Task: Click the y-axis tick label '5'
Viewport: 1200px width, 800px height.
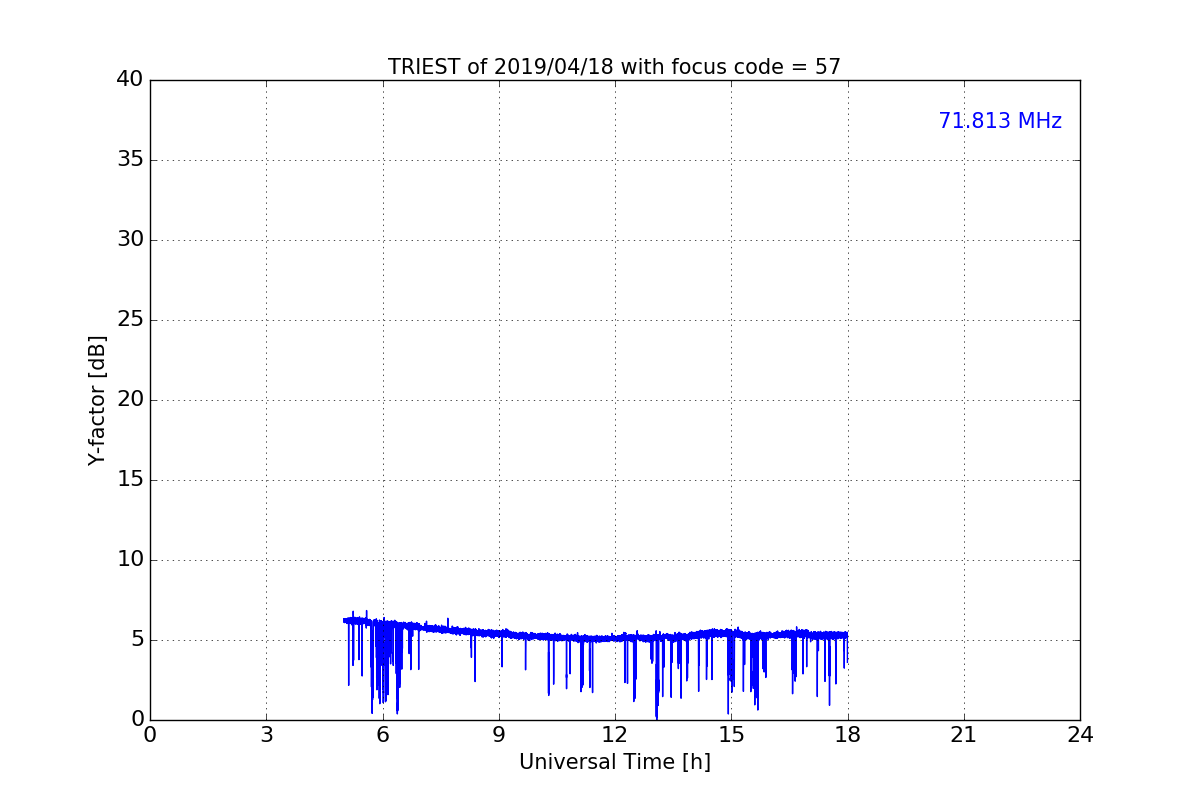Action: 137,640
